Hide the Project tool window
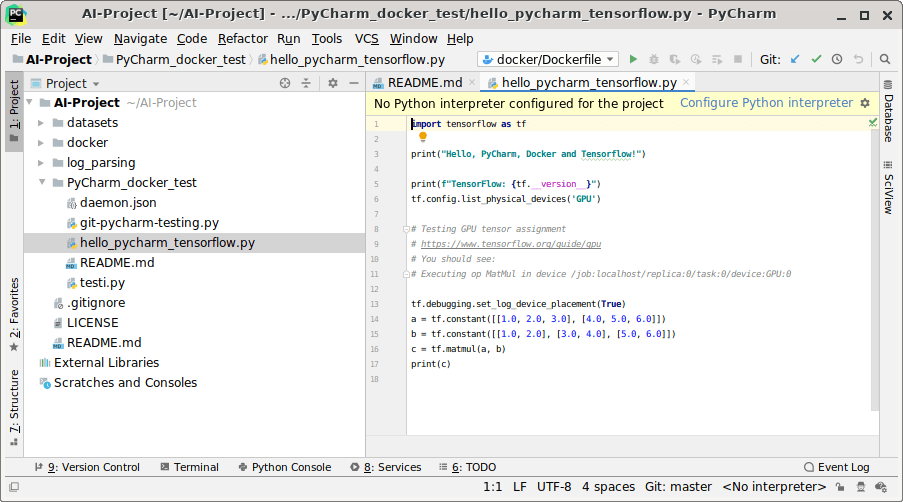This screenshot has width=903, height=502. coord(354,83)
